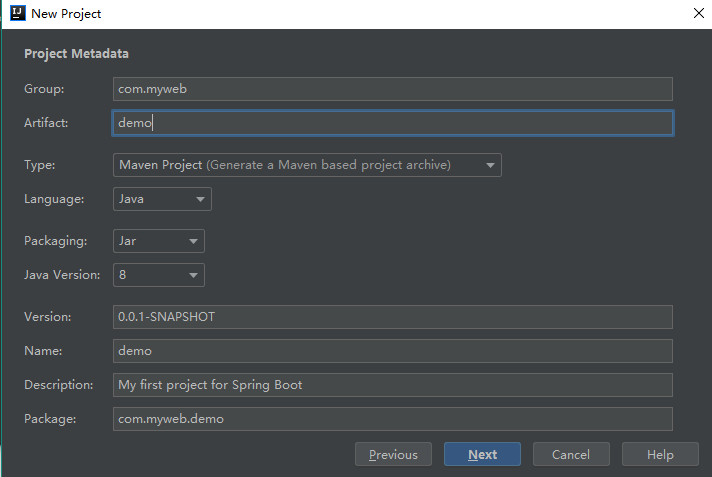Click the Project Metadata heading
Viewport: 712px width, 477px height.
[76, 54]
